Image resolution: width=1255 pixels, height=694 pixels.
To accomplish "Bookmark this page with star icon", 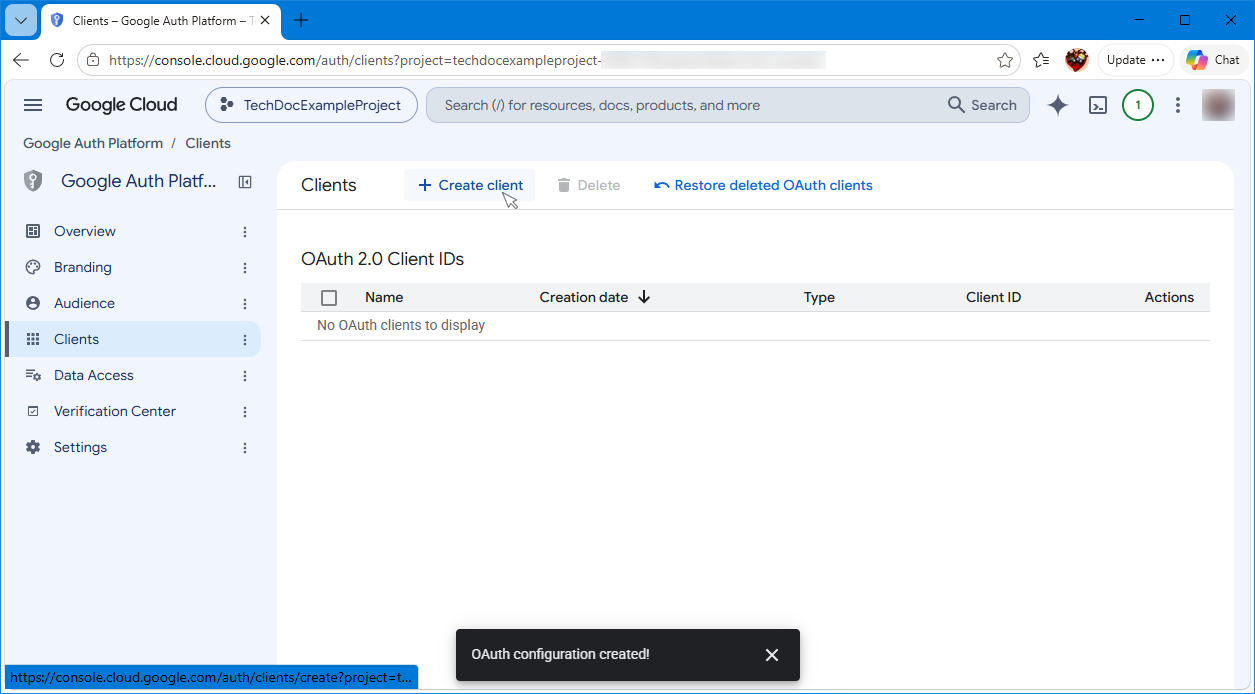I will [1005, 60].
